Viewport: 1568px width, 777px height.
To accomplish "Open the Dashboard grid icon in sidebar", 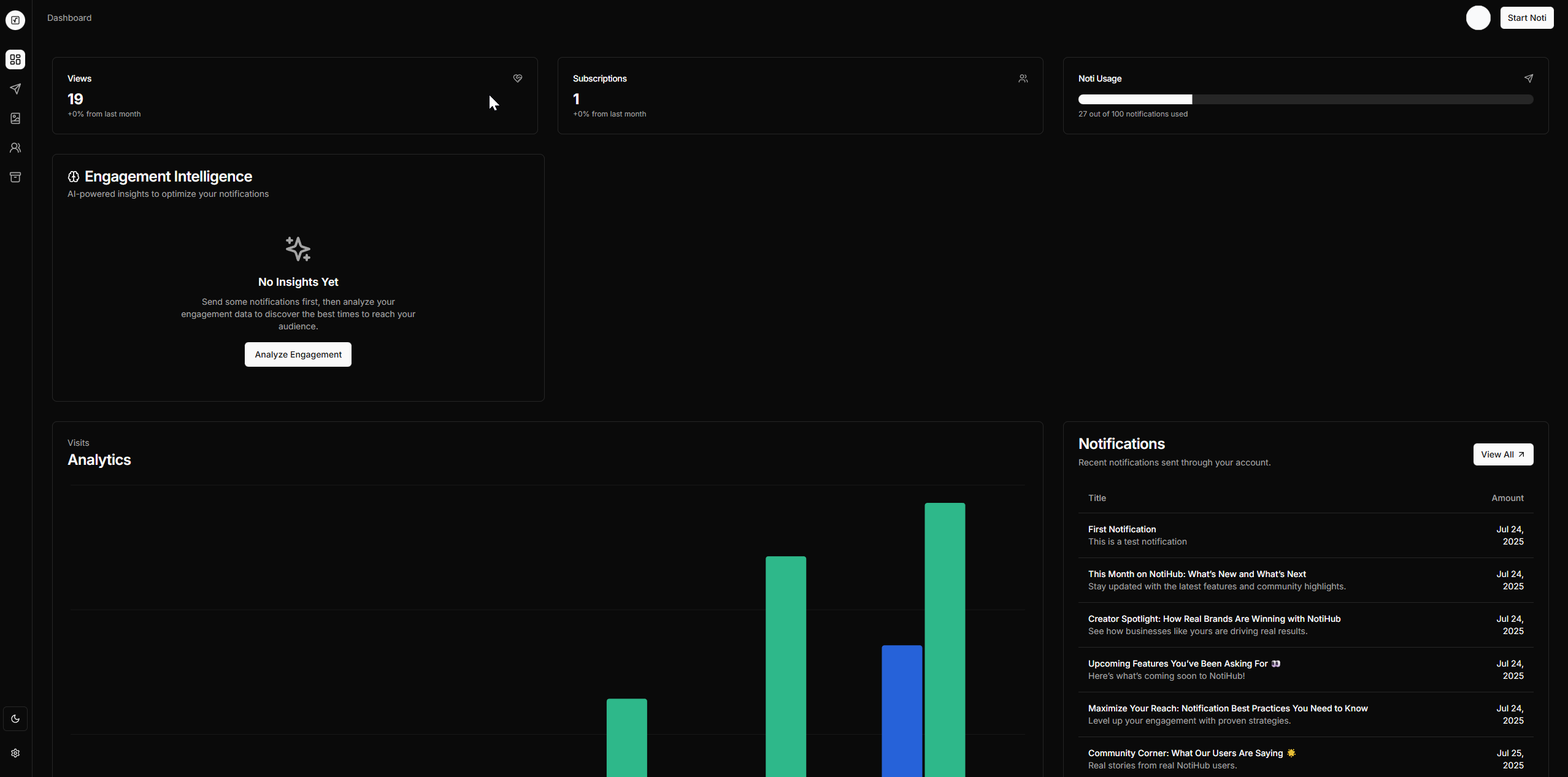I will click(x=15, y=59).
